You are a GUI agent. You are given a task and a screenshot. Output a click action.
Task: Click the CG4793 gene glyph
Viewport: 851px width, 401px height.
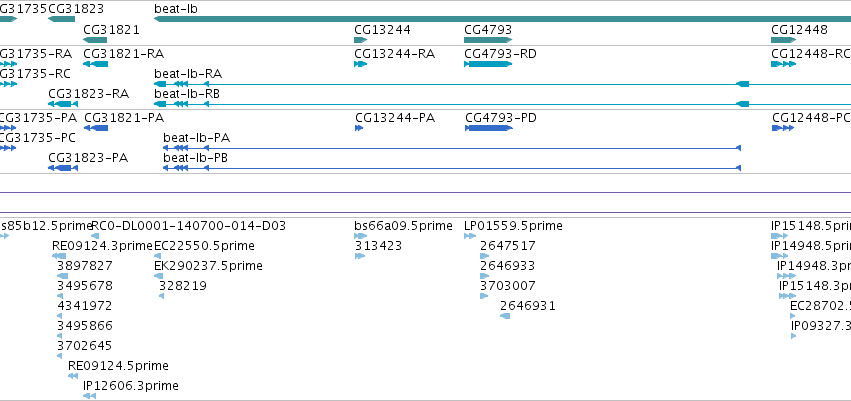488,40
